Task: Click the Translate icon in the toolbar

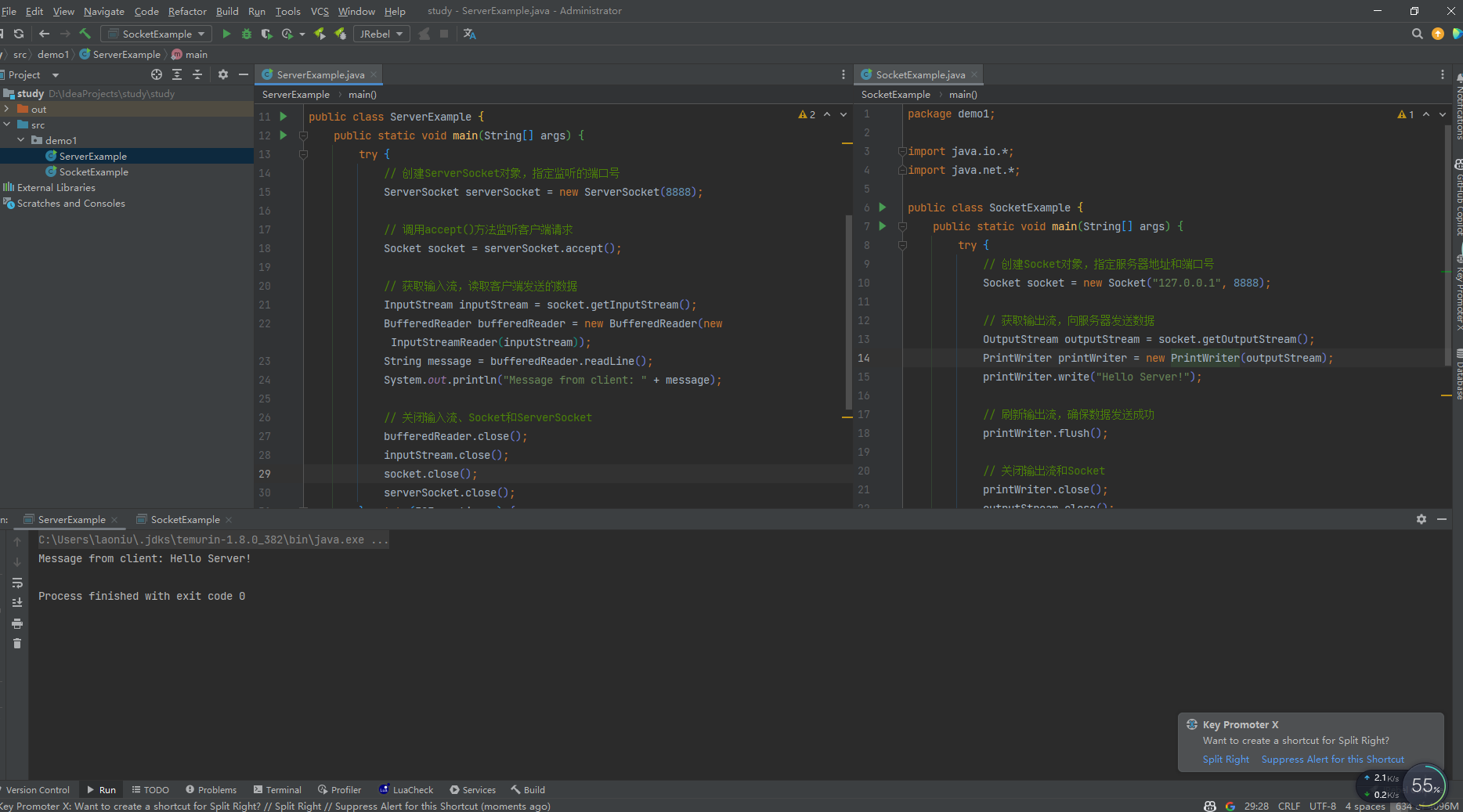Action: [x=470, y=34]
